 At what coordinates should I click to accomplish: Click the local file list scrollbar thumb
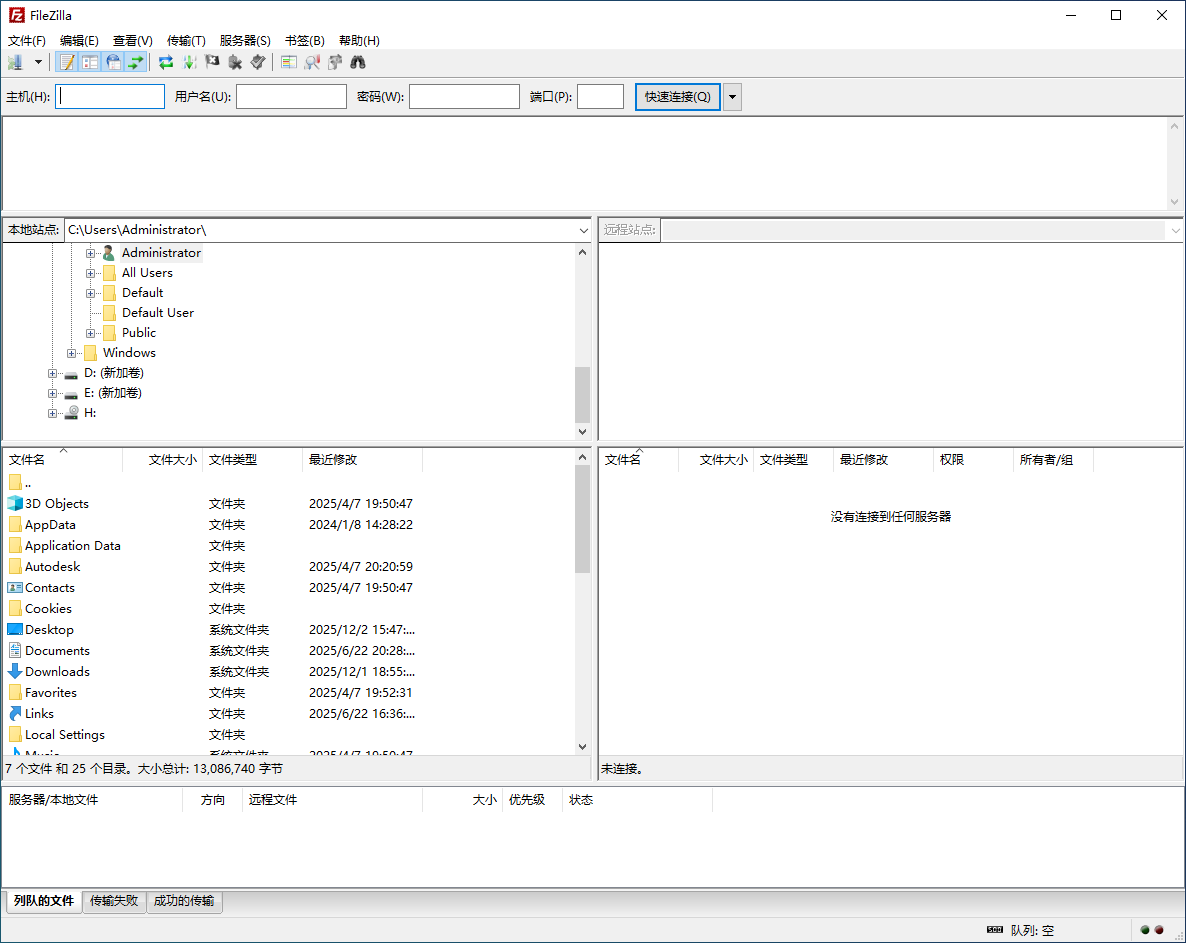tap(582, 519)
